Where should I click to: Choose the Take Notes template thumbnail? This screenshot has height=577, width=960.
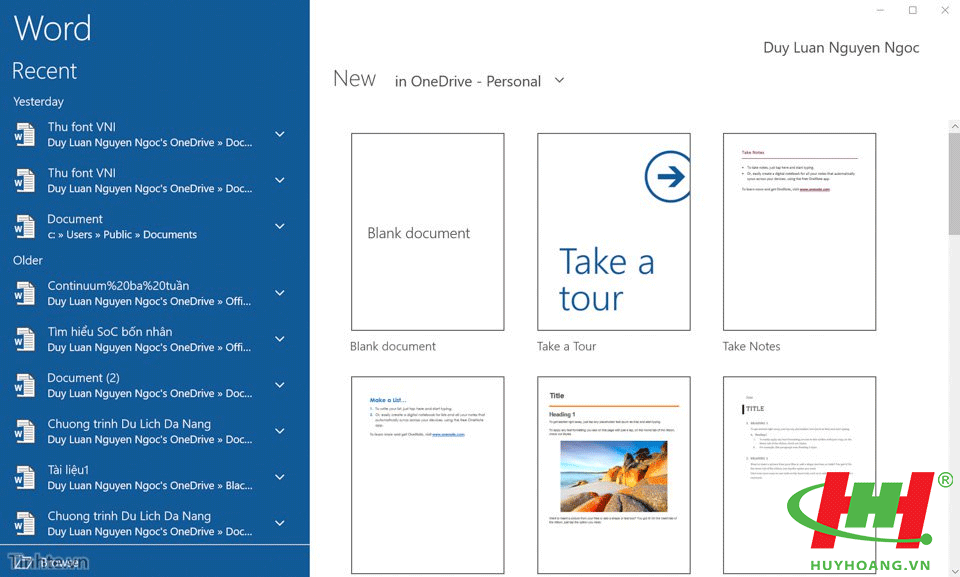pos(799,232)
